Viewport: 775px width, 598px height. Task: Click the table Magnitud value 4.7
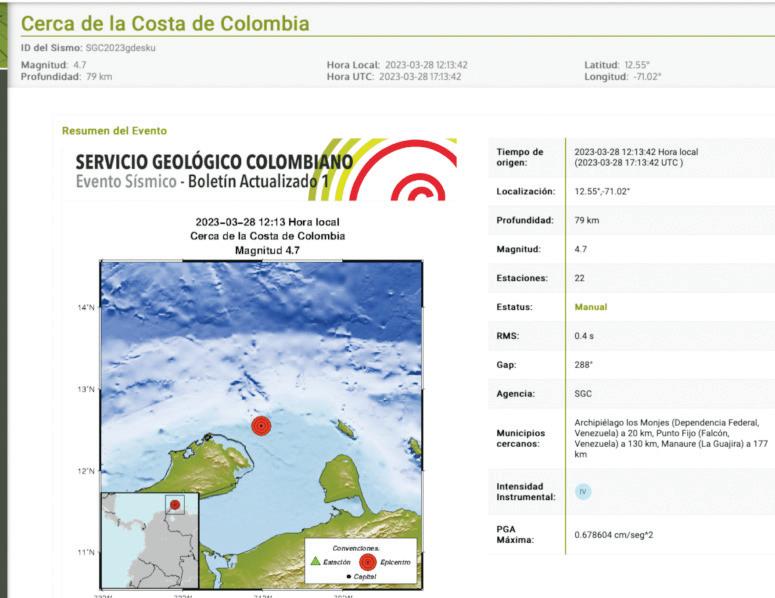[581, 249]
